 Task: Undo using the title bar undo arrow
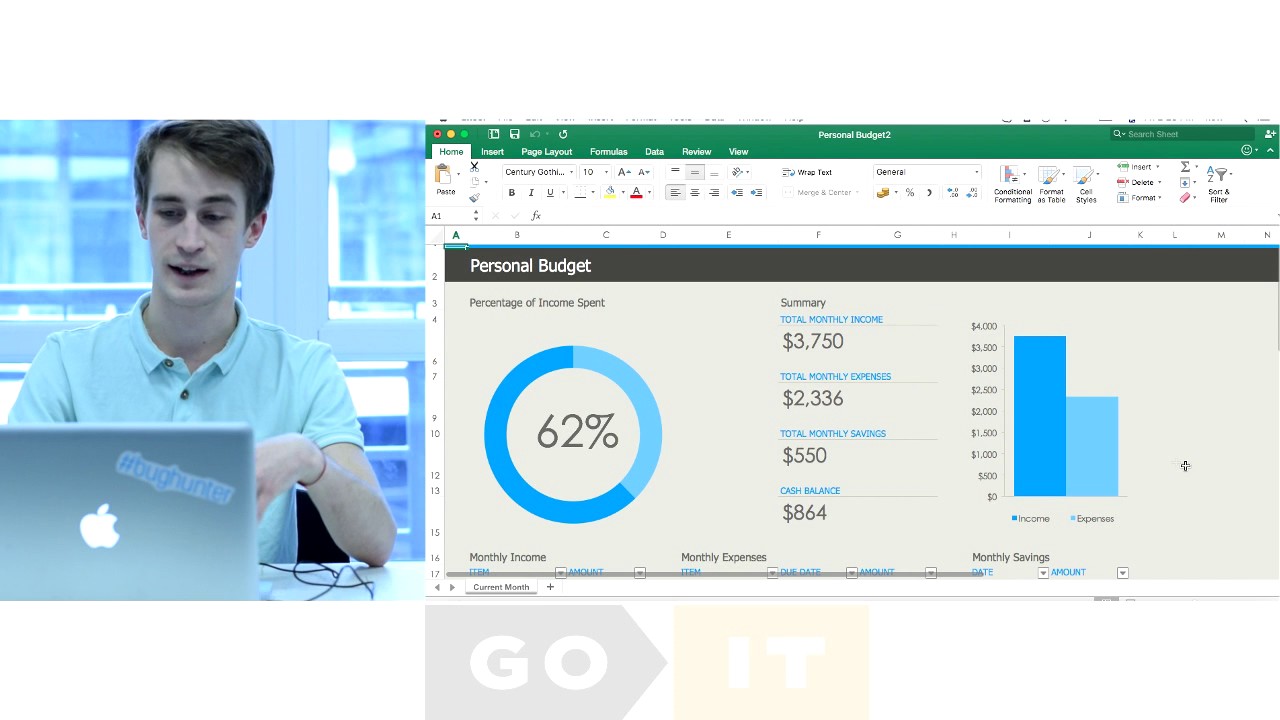(x=535, y=134)
